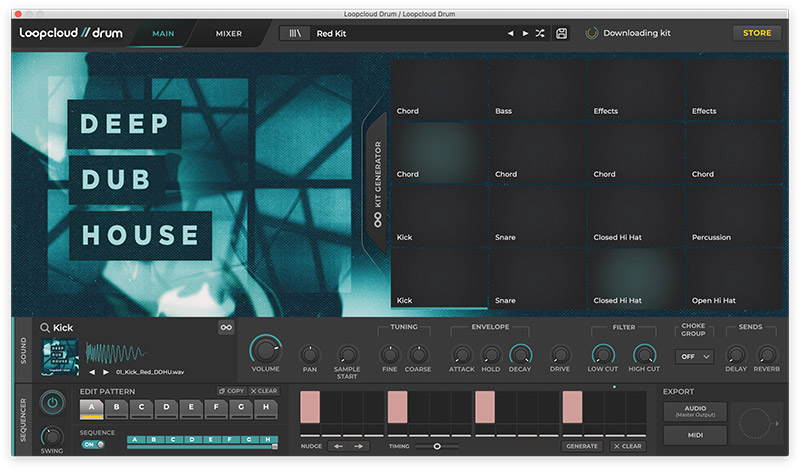Open the Choke Group OFF dropdown

tap(694, 357)
